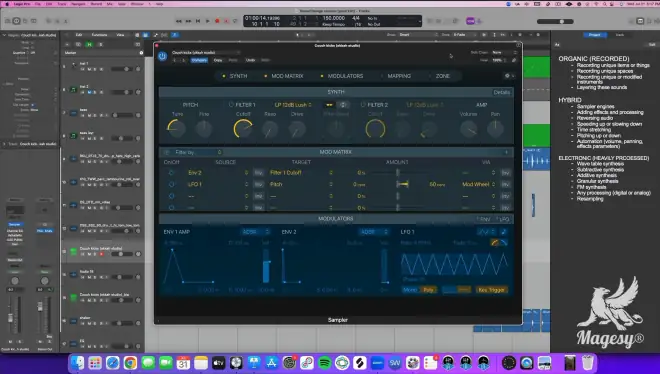This screenshot has width=660, height=374.
Task: Open the Filter 1 type LP 12dB Lush dropdown
Action: point(293,105)
